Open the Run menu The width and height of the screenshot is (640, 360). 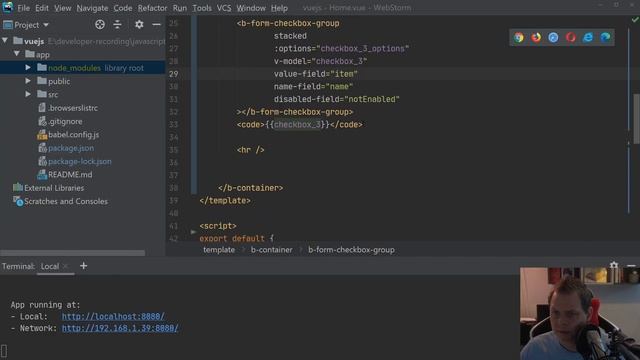pyautogui.click(x=180, y=8)
